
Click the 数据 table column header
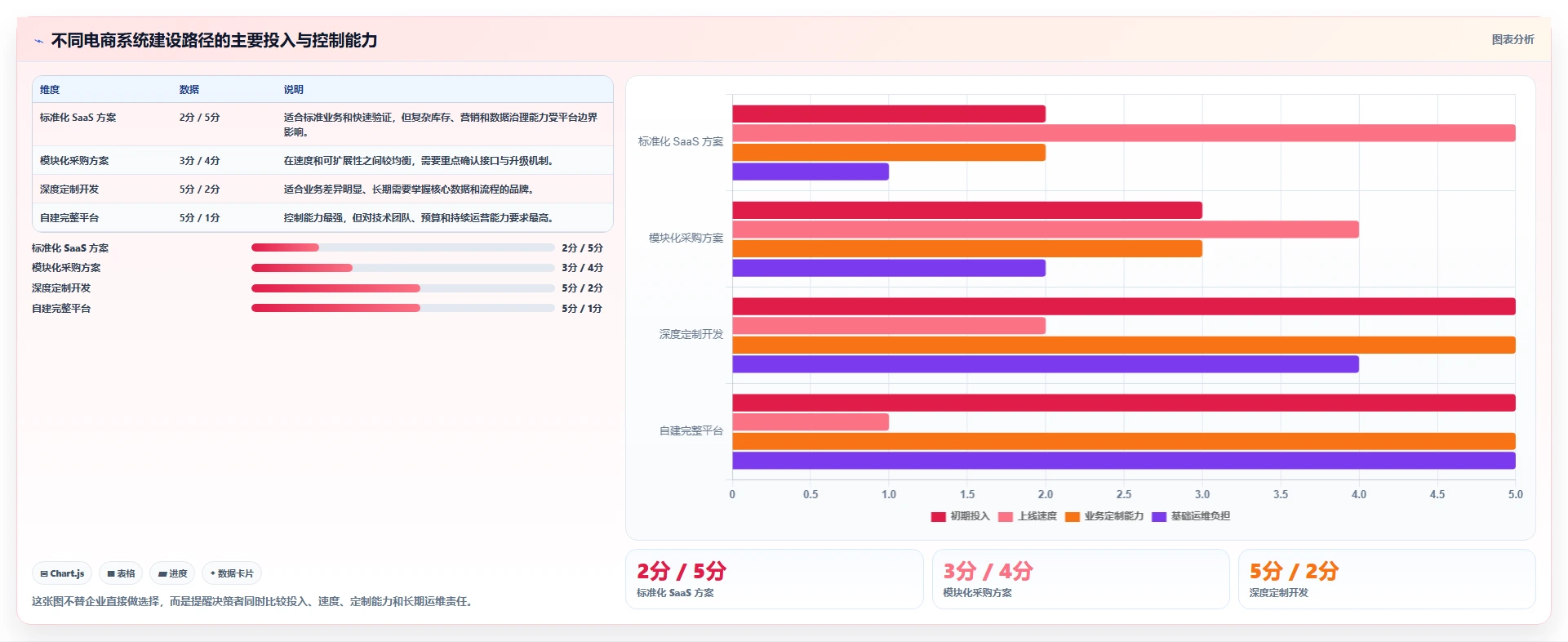pos(189,90)
